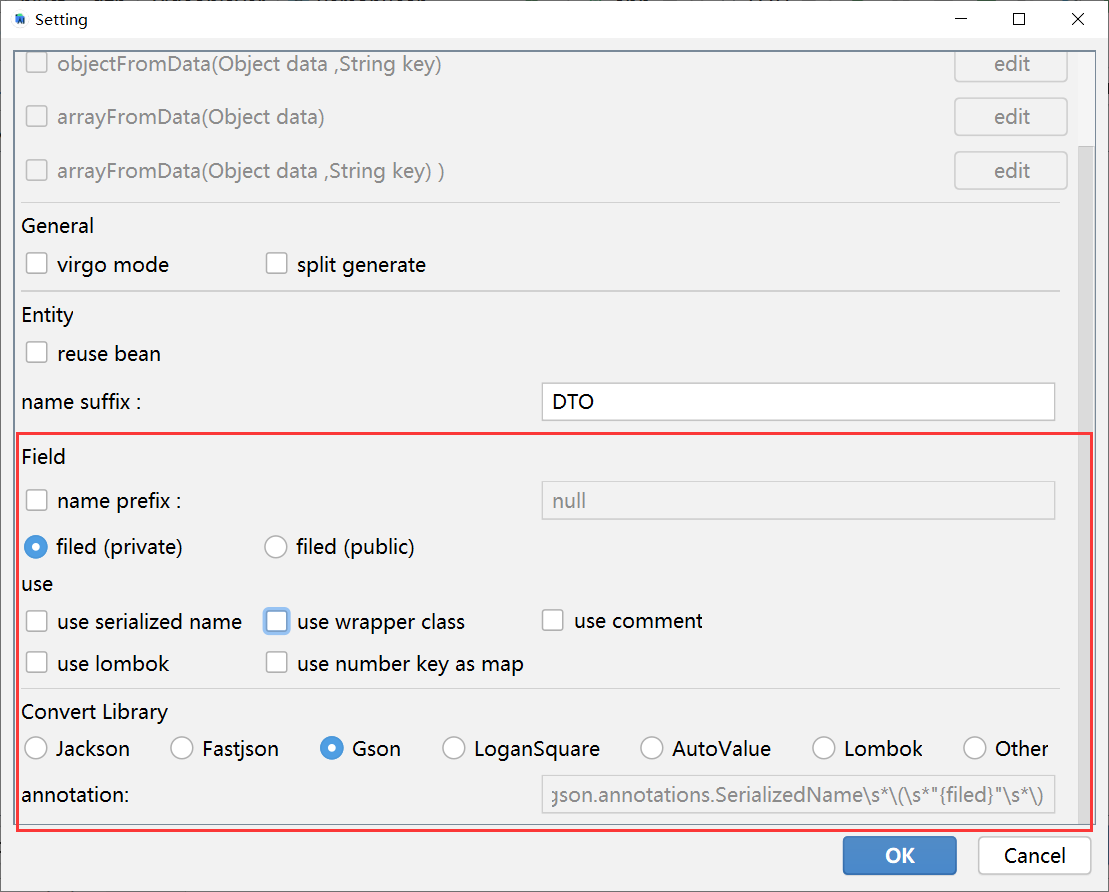This screenshot has height=892, width=1109.
Task: Click the vertical scrollbar thumb
Action: pos(1085,485)
